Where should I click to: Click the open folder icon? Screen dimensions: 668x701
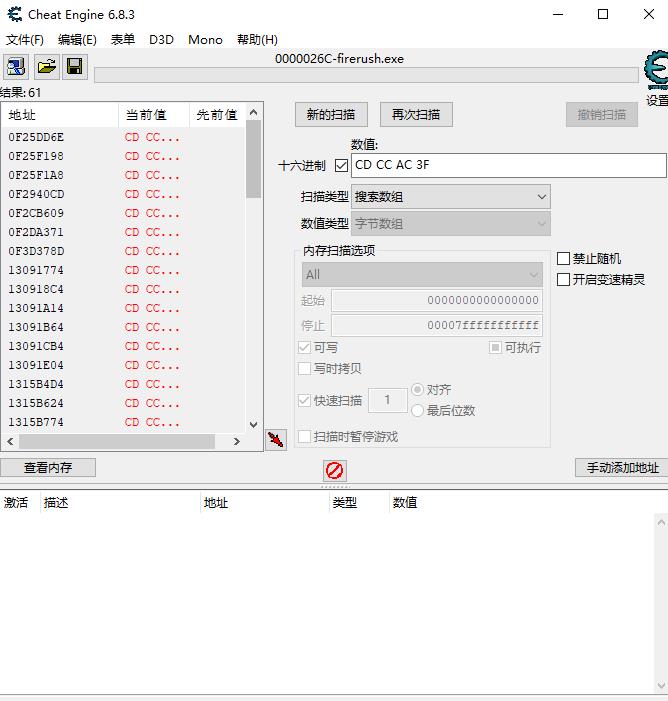(47, 67)
